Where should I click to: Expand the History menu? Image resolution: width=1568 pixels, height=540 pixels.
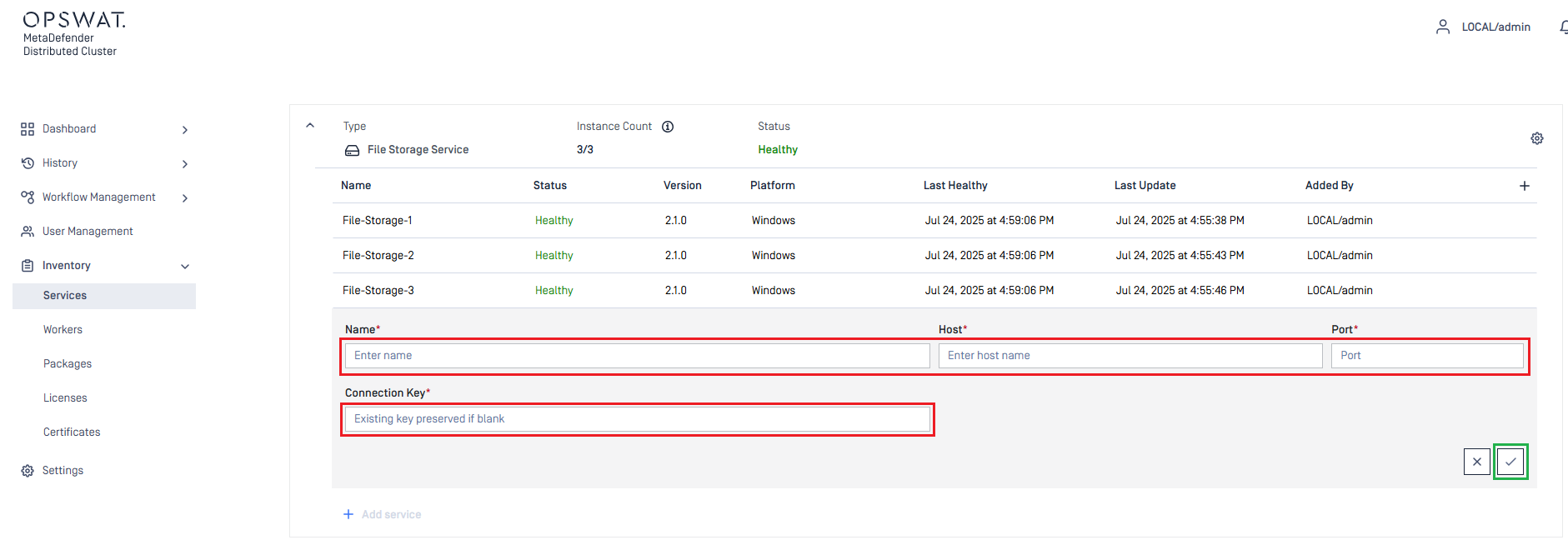pos(184,164)
